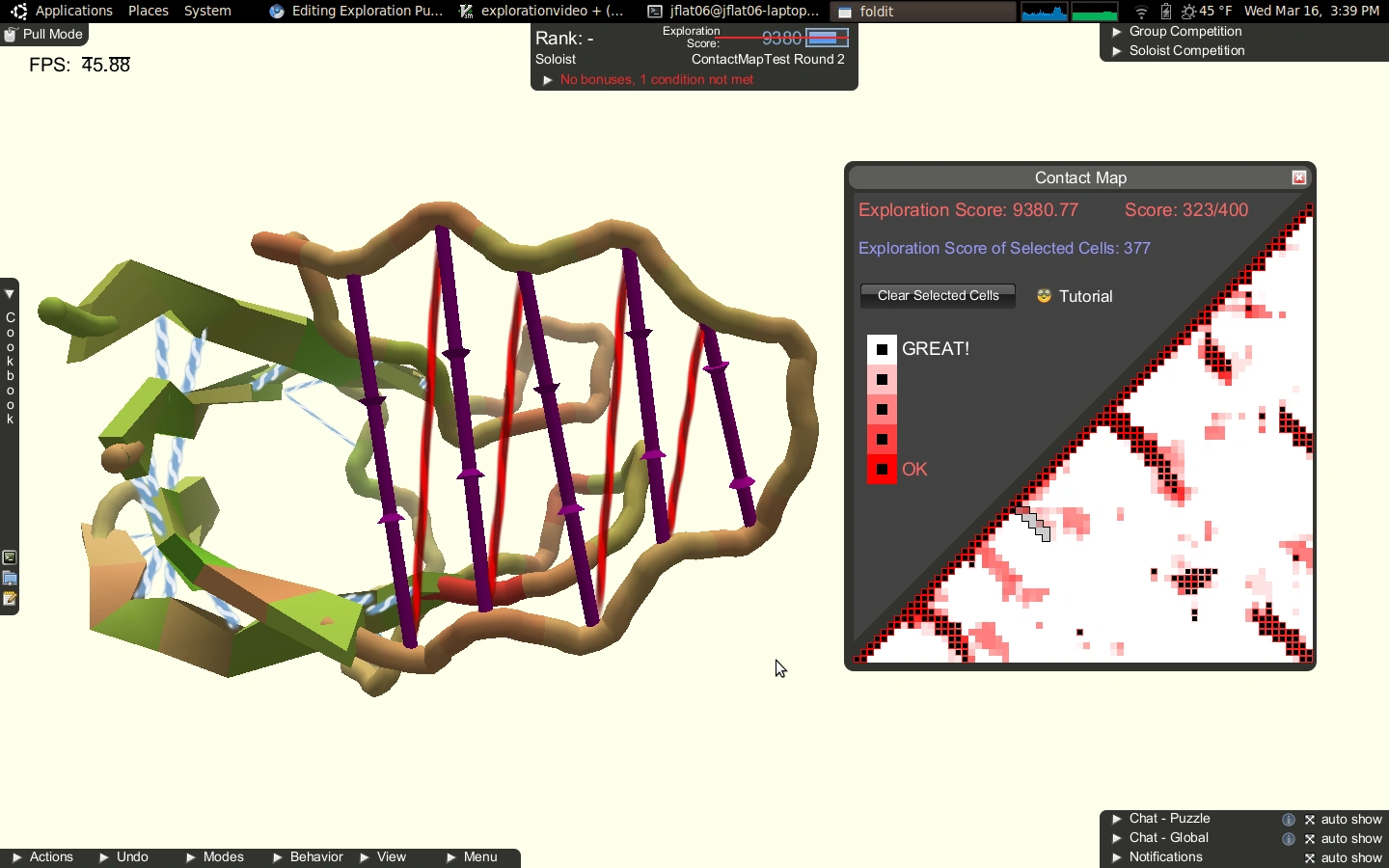The image size is (1389, 868).
Task: Show info for Chat - Puzzle
Action: (1289, 820)
